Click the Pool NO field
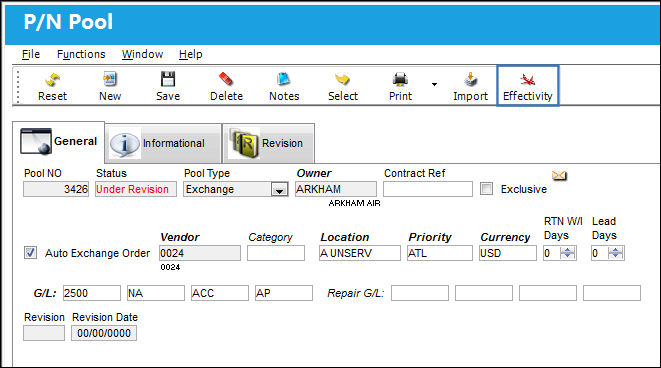Image resolution: width=661 pixels, height=368 pixels. [x=56, y=189]
